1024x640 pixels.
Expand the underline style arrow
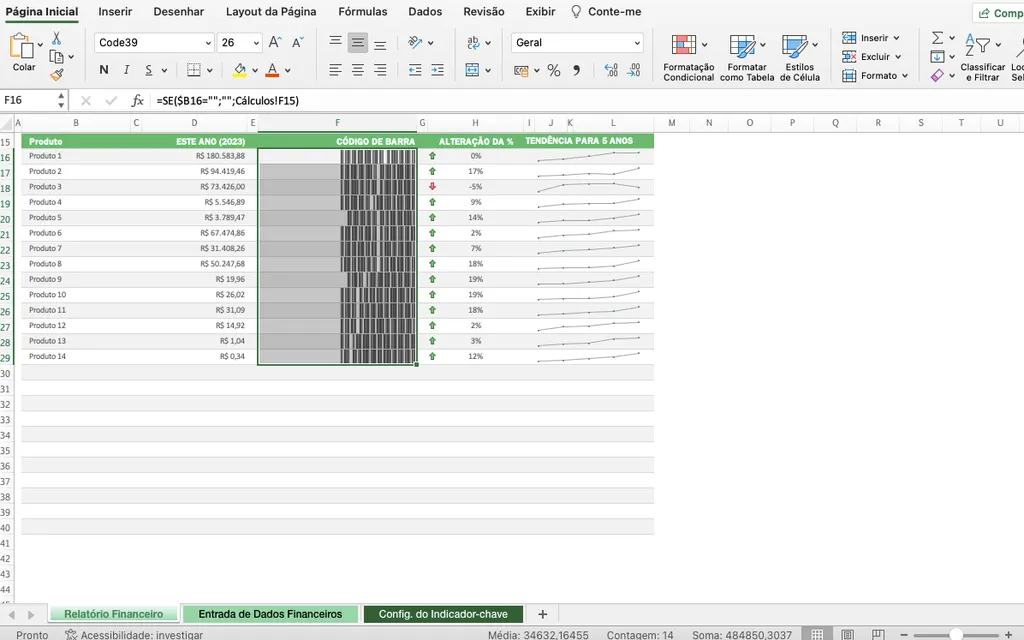tap(164, 71)
